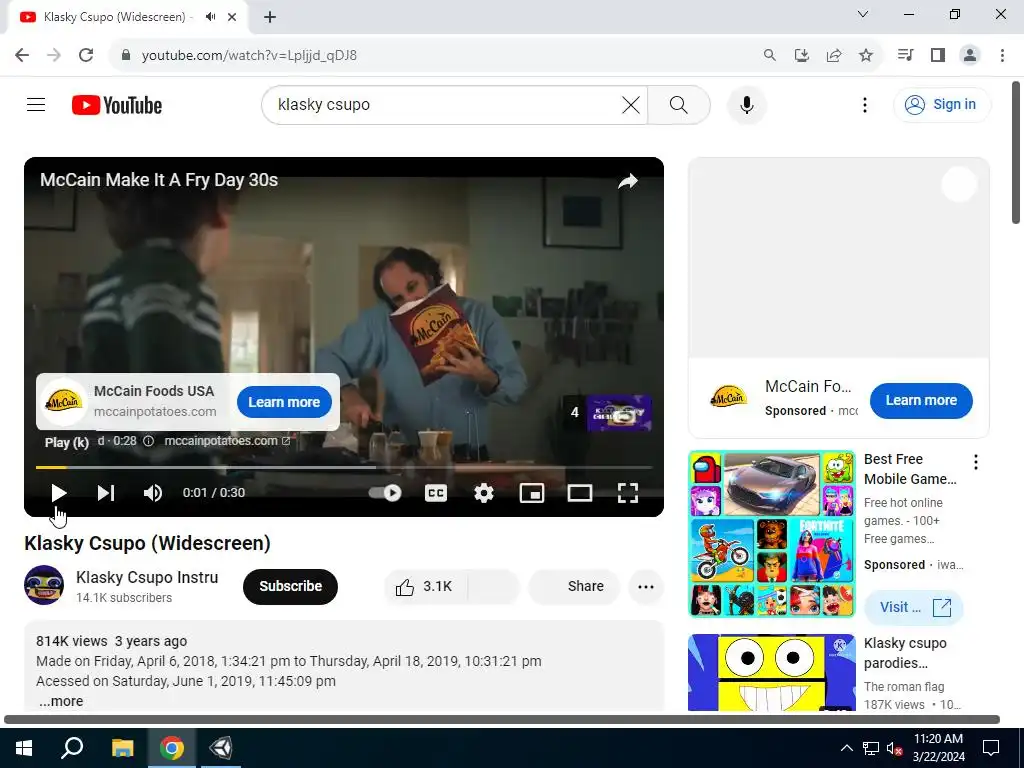Search with voice microphone
Image resolution: width=1024 pixels, height=768 pixels.
(746, 104)
